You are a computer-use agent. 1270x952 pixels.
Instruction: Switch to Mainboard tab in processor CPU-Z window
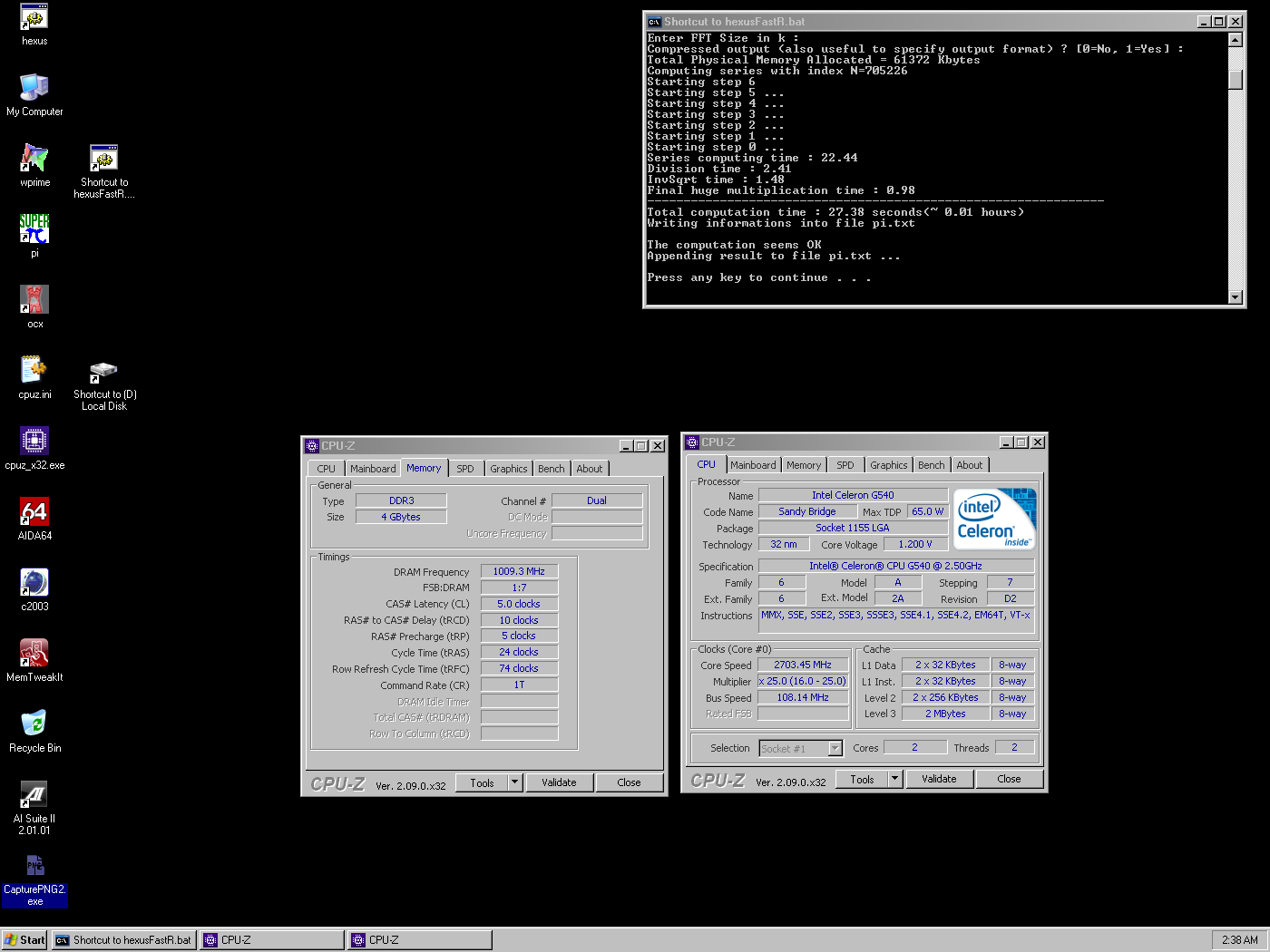pyautogui.click(x=753, y=465)
